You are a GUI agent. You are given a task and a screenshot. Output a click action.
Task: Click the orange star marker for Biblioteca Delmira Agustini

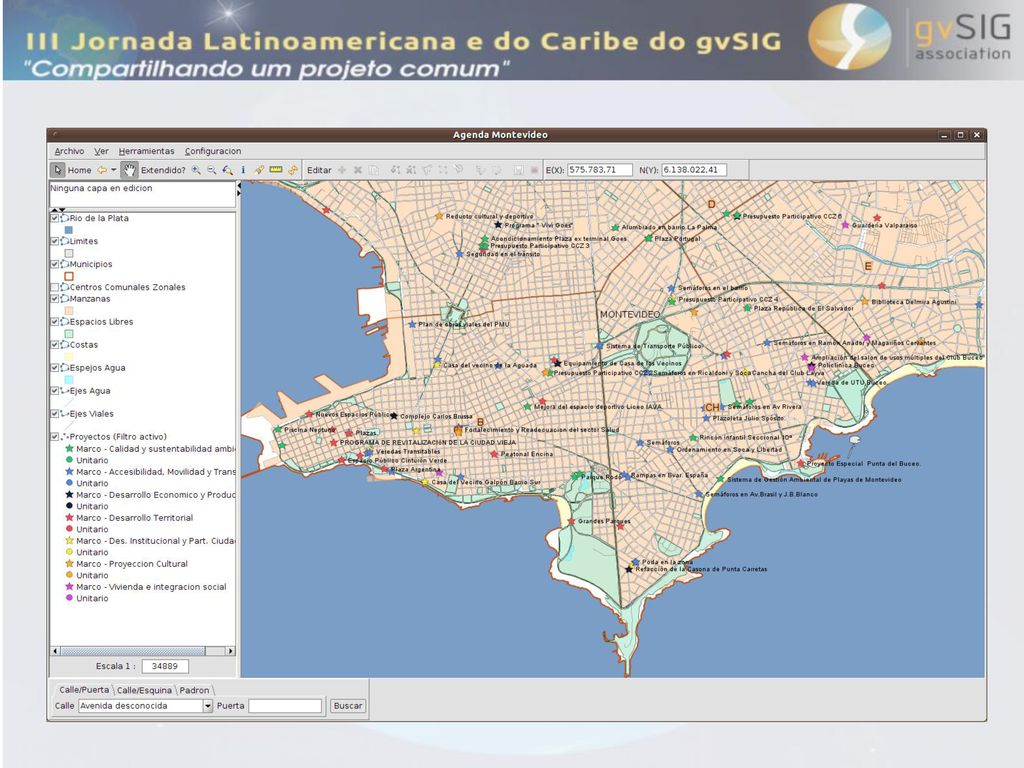pyautogui.click(x=865, y=301)
